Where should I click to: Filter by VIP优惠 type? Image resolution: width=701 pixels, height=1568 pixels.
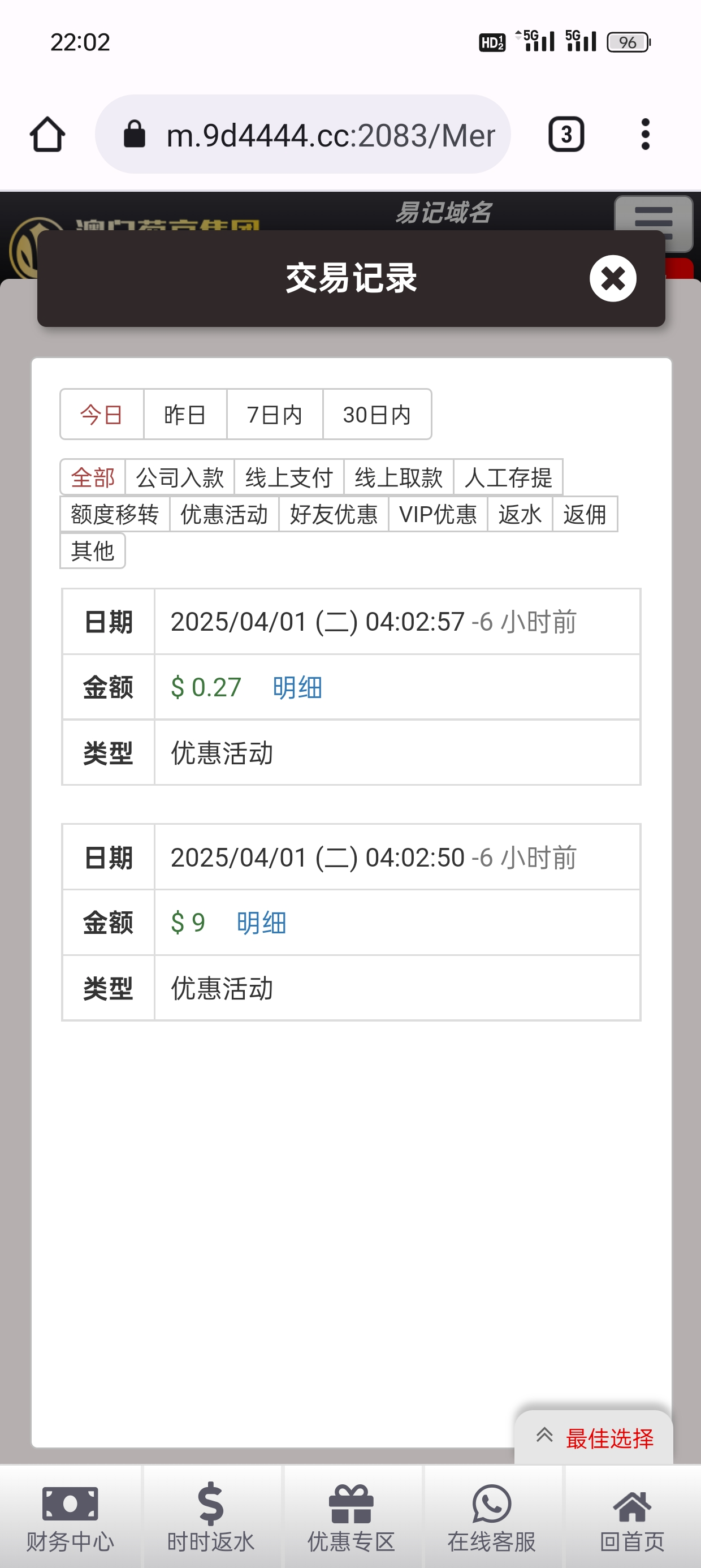pos(438,514)
